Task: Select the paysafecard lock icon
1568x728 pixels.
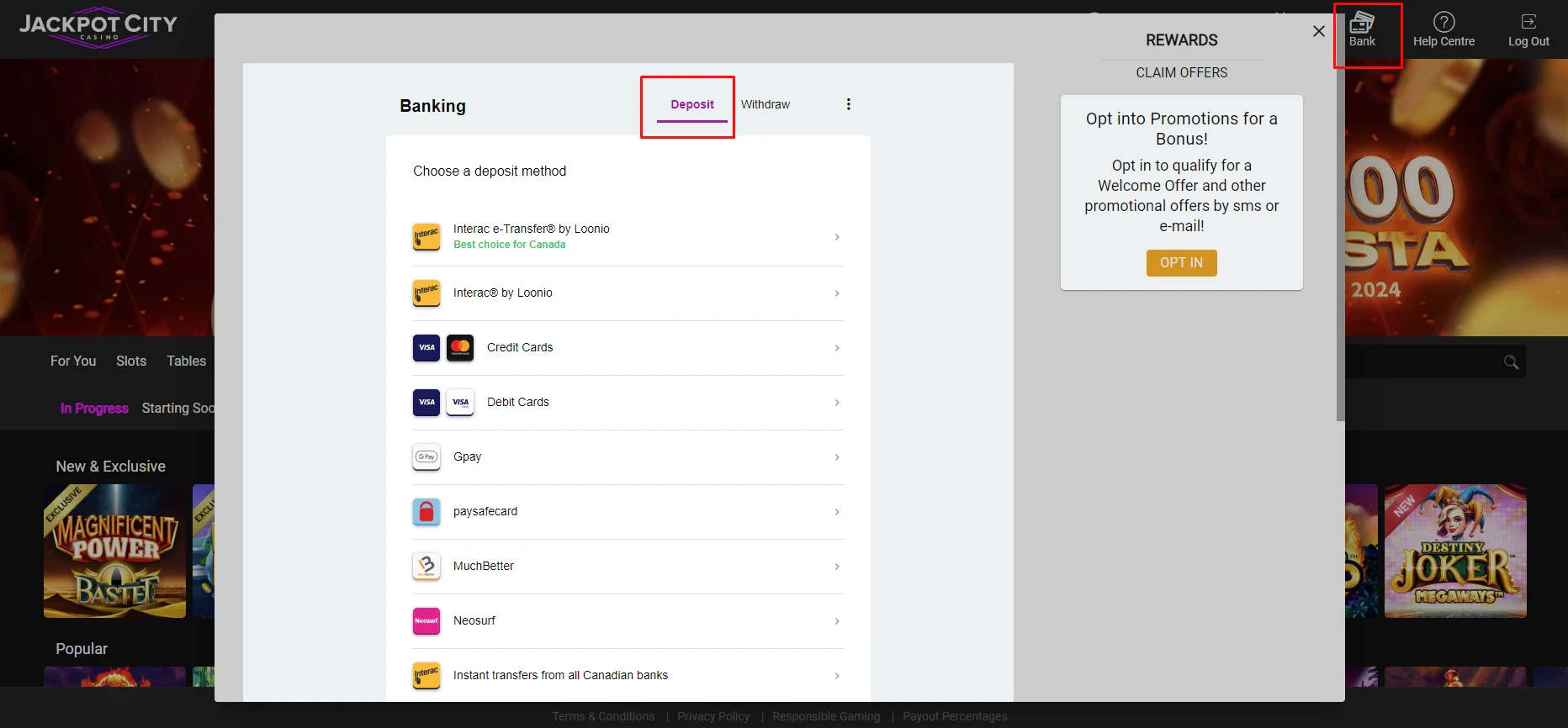Action: [x=426, y=512]
